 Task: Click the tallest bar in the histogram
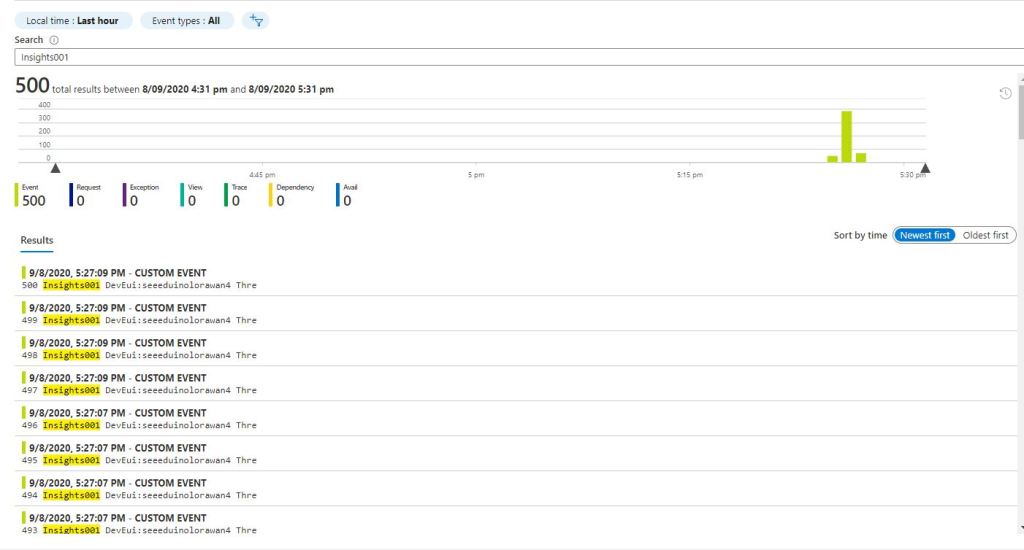[x=846, y=136]
